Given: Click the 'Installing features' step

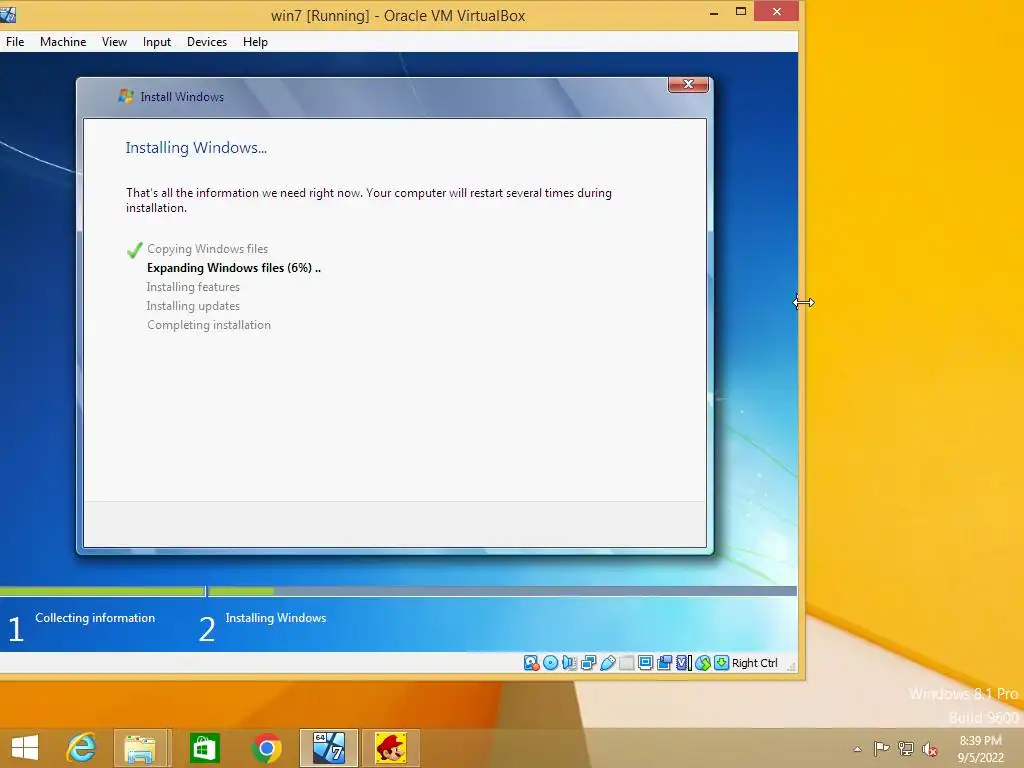Looking at the screenshot, I should coord(193,287).
